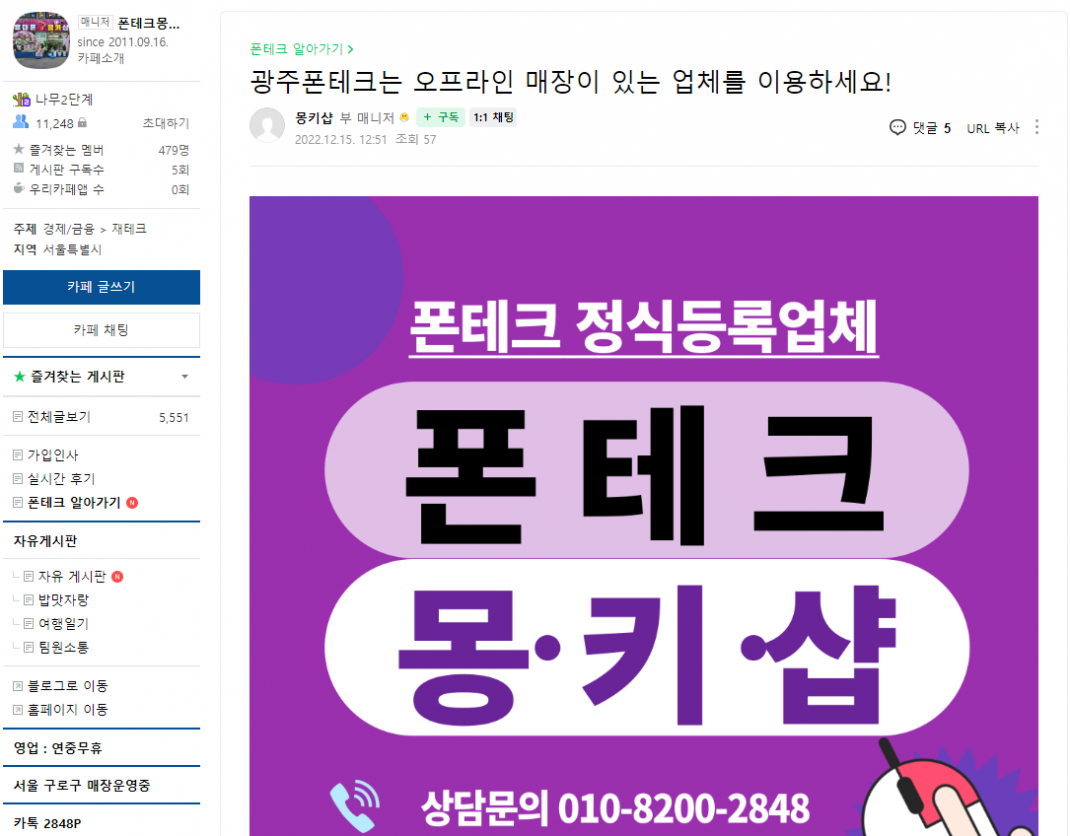This screenshot has width=1070, height=836.
Task: Click the red N badge by 폰테크 알아가기
Action: tap(132, 503)
